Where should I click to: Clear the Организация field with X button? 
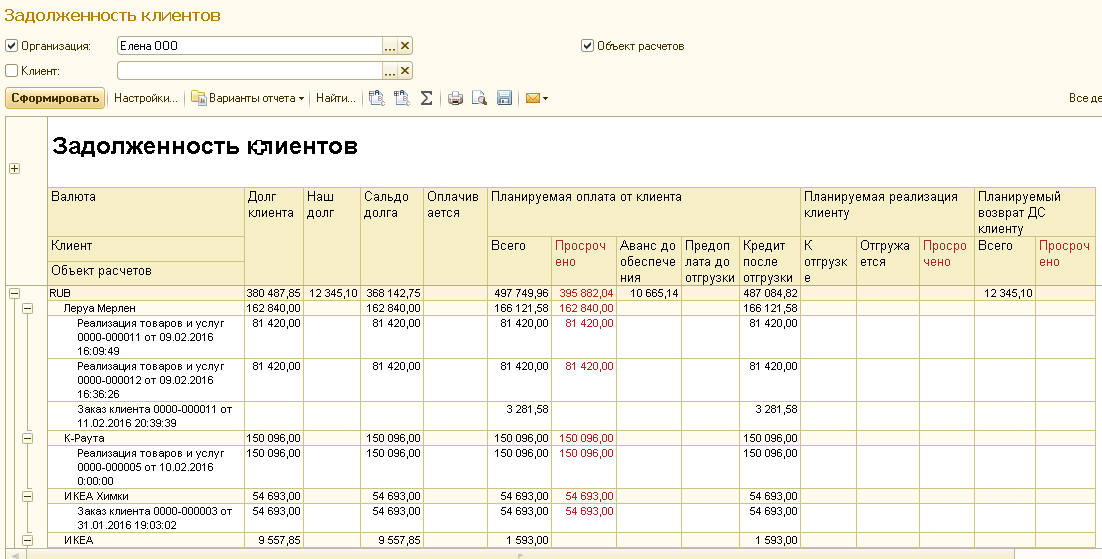point(405,46)
